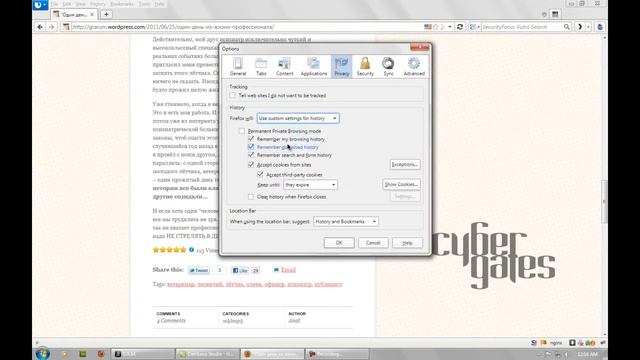Click the Show Cookies button

point(402,184)
